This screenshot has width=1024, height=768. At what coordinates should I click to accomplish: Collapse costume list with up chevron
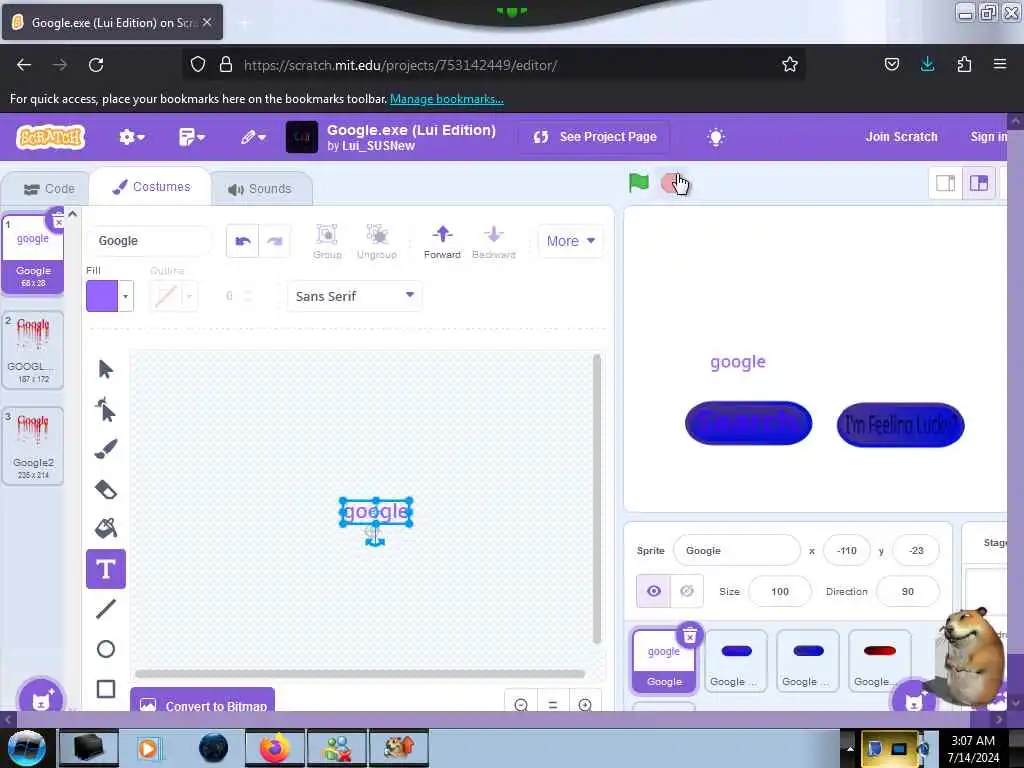[72, 214]
